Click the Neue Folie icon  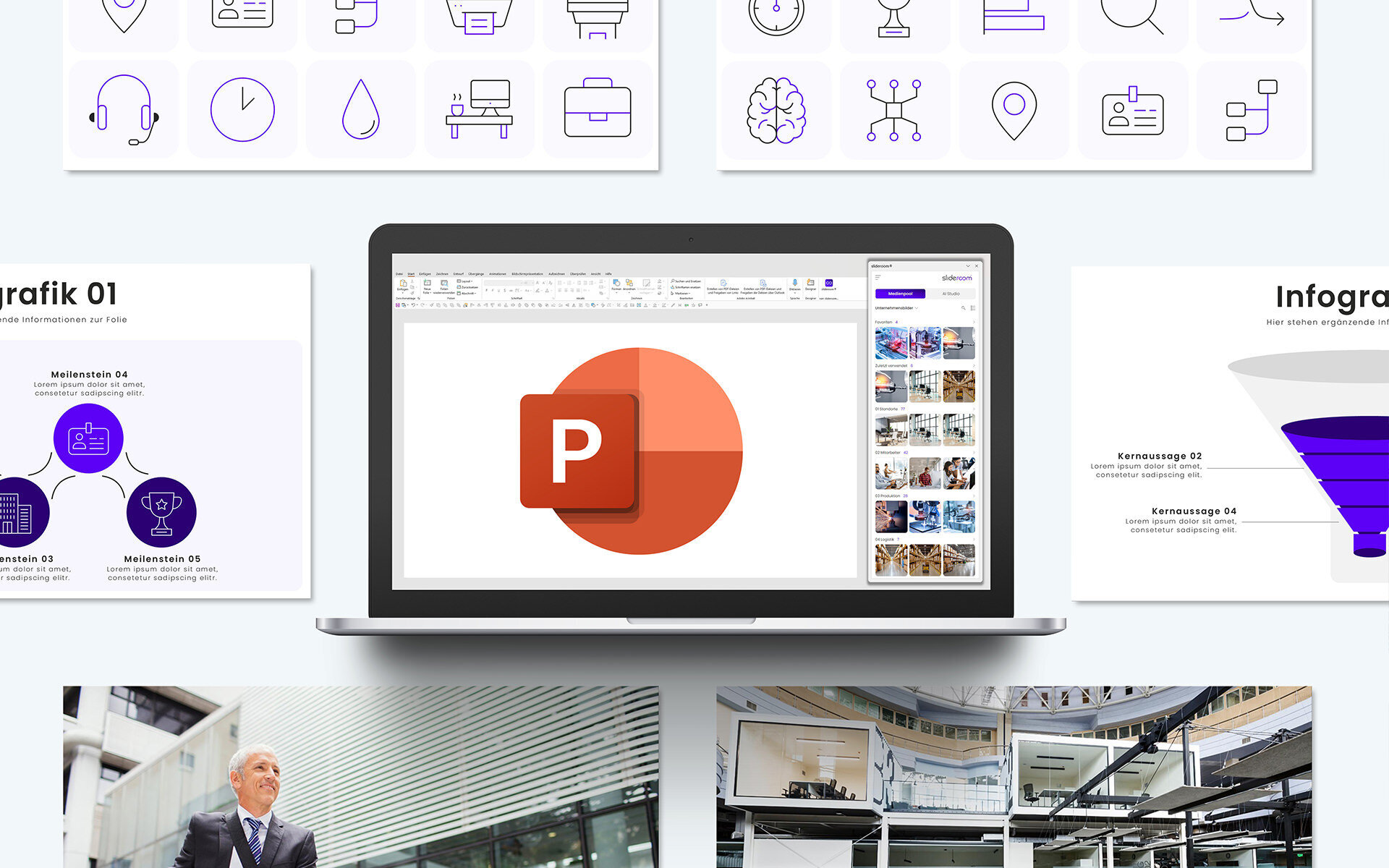(427, 283)
